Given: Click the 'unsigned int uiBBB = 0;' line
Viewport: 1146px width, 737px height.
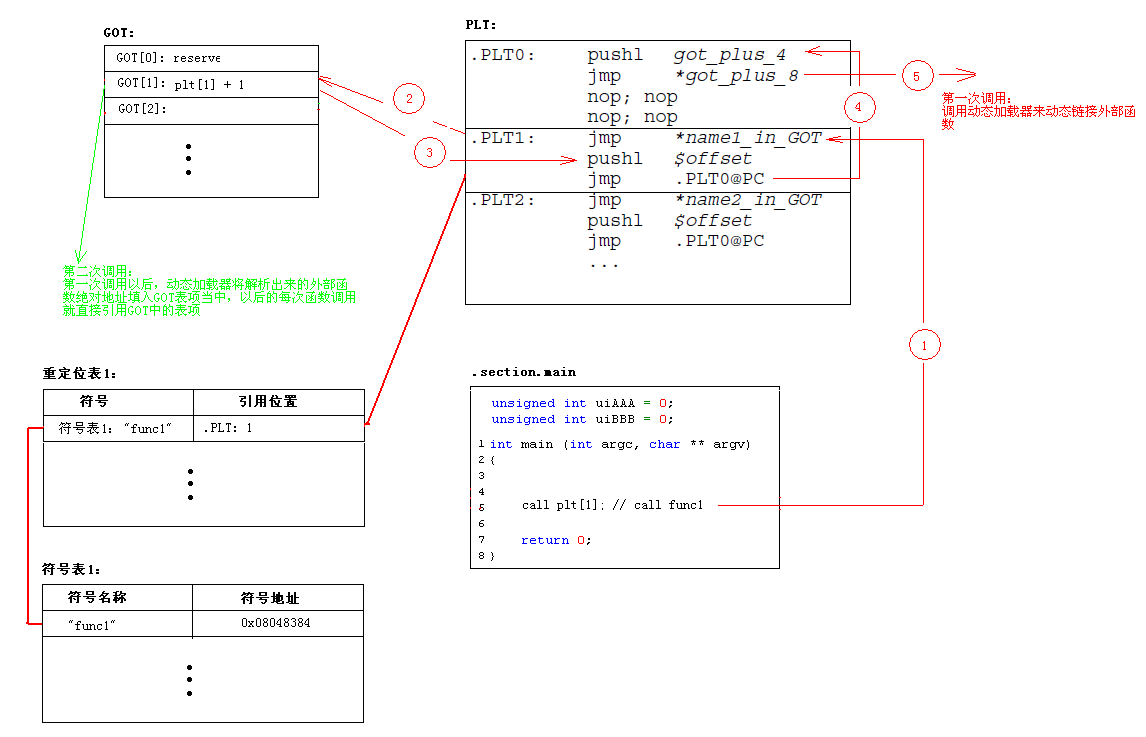Looking at the screenshot, I should click(583, 420).
